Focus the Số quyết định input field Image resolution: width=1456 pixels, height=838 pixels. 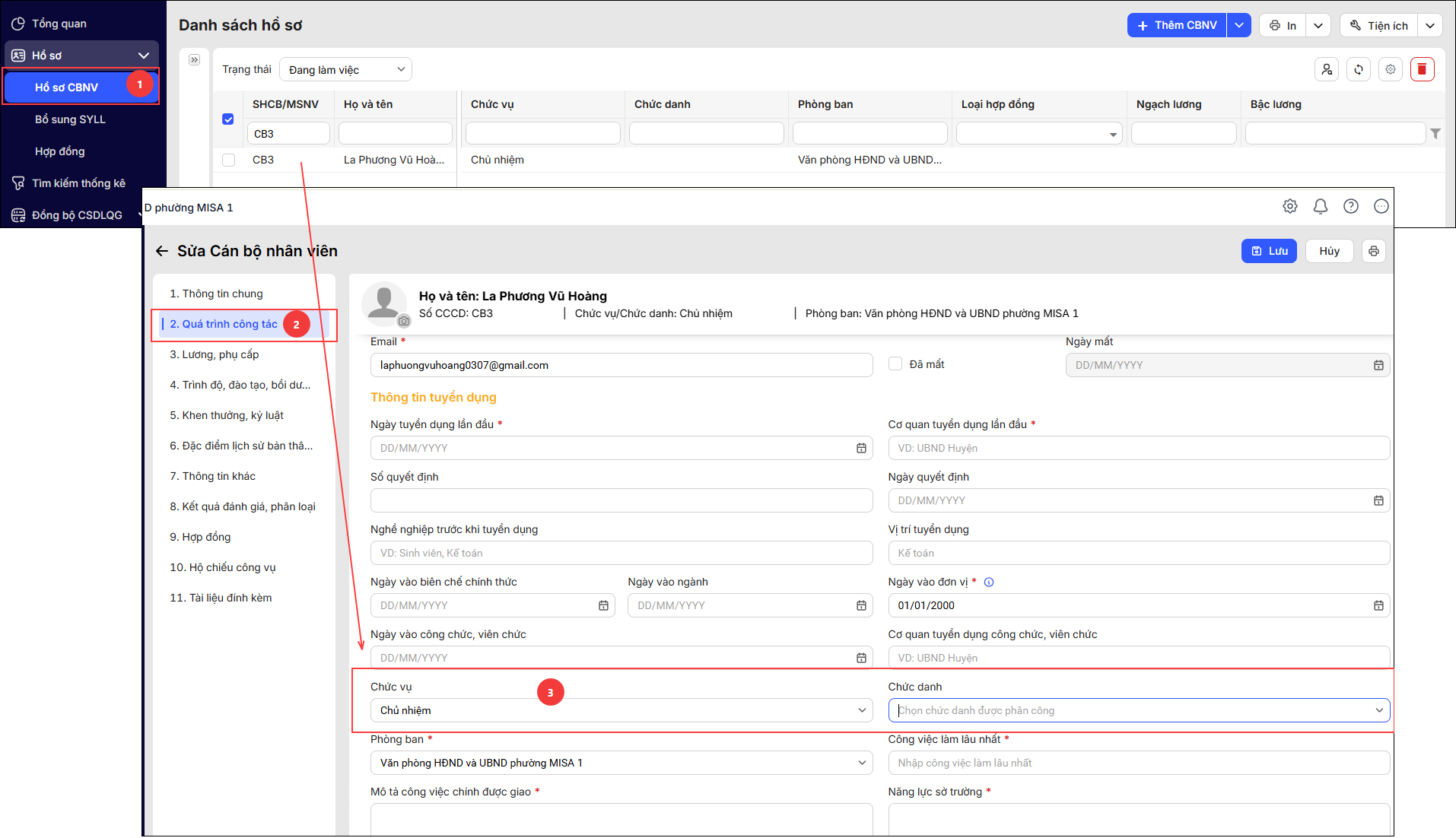click(622, 500)
